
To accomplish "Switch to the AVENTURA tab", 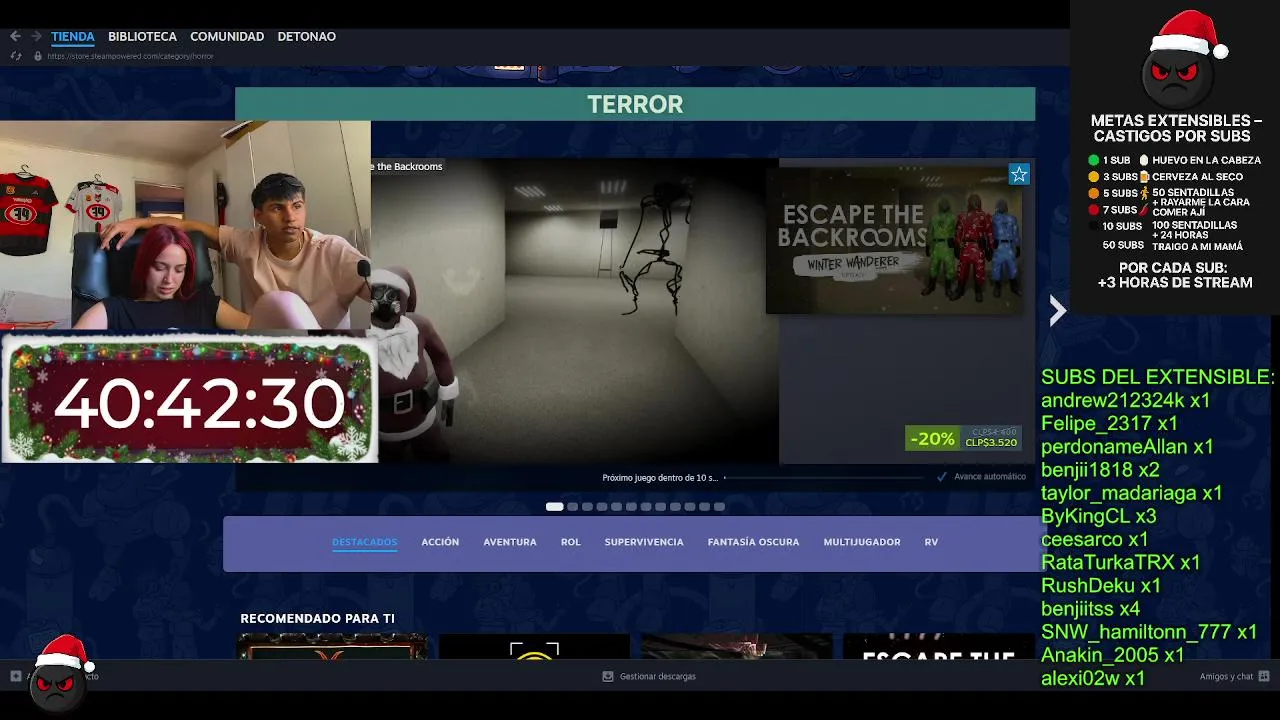I will 510,542.
